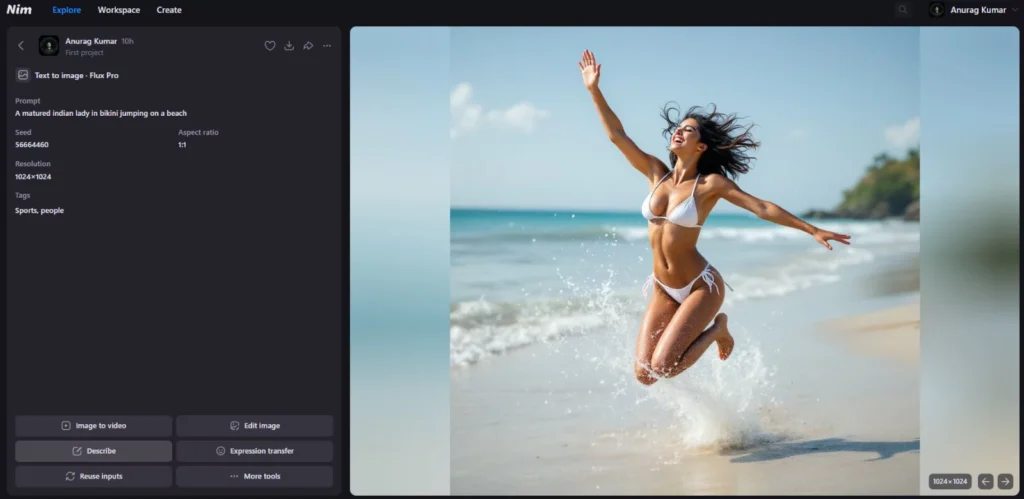This screenshot has width=1024, height=499.
Task: Go to previous image with left arrow
Action: [985, 481]
